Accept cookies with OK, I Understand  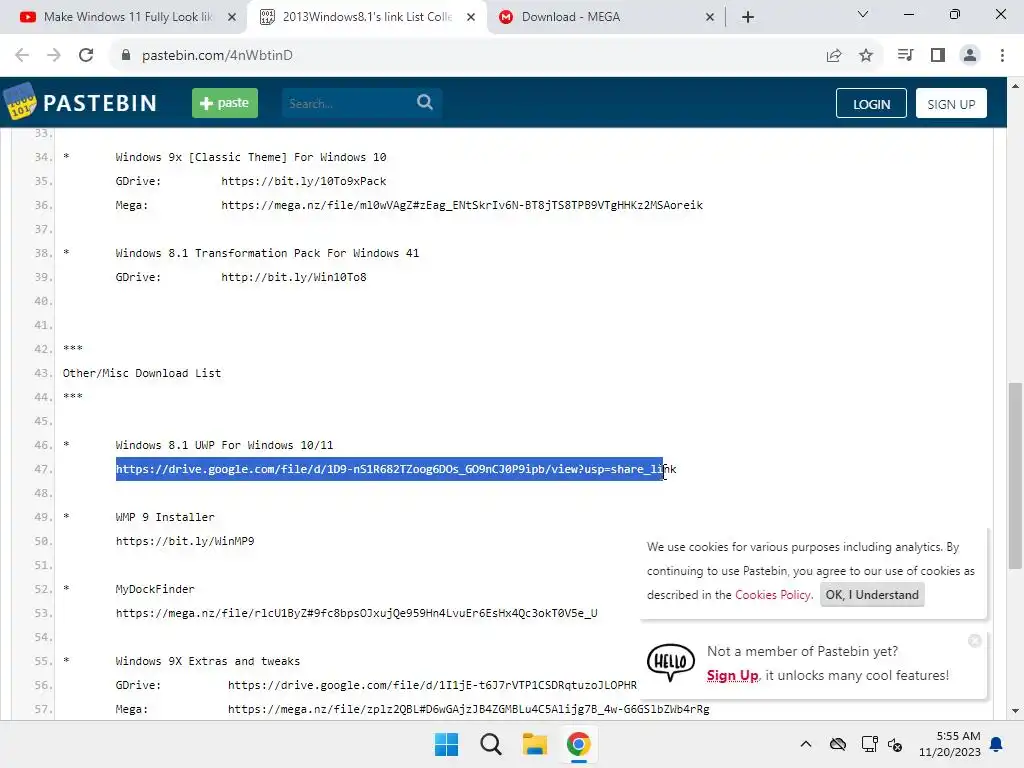click(872, 594)
